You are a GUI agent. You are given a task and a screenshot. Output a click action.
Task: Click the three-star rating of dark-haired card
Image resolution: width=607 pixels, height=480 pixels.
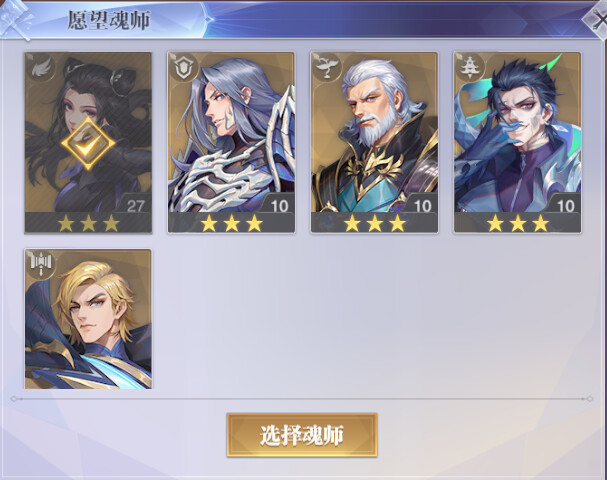pos(518,223)
